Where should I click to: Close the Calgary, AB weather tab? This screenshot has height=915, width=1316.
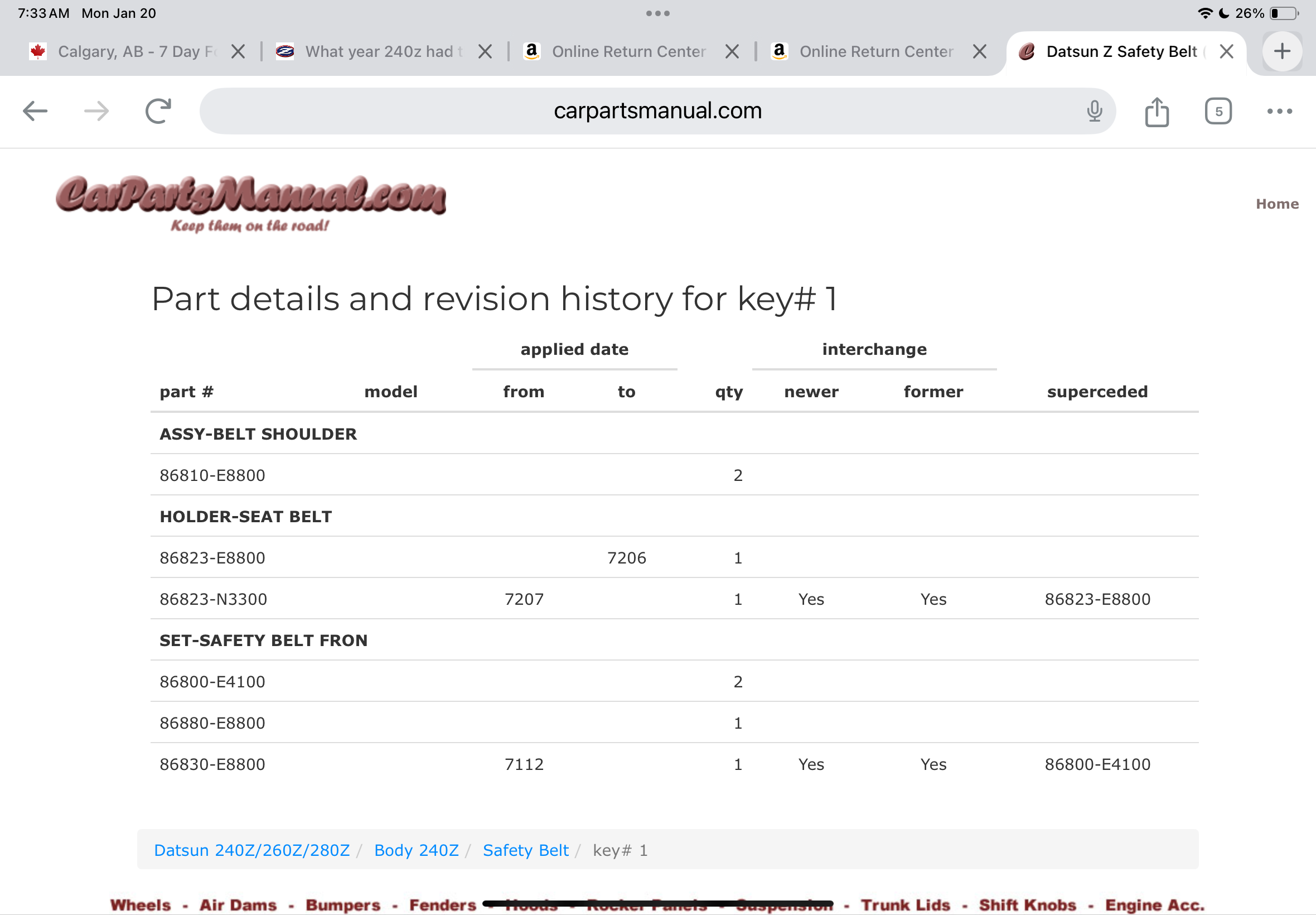238,51
